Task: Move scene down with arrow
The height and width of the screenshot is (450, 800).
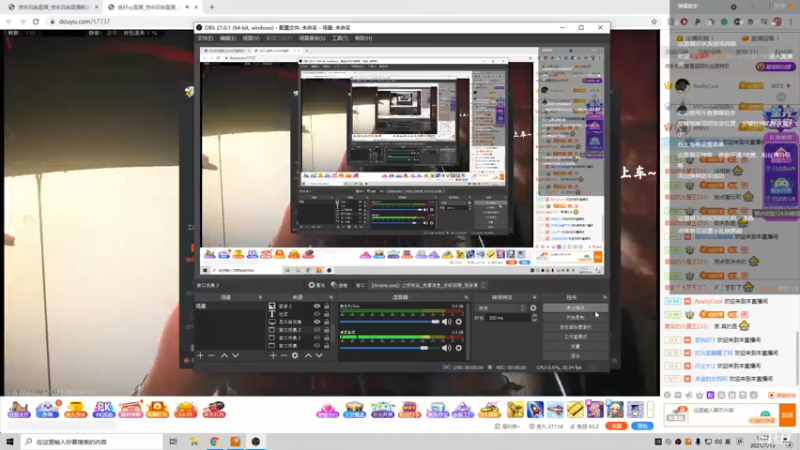Action: pos(235,355)
